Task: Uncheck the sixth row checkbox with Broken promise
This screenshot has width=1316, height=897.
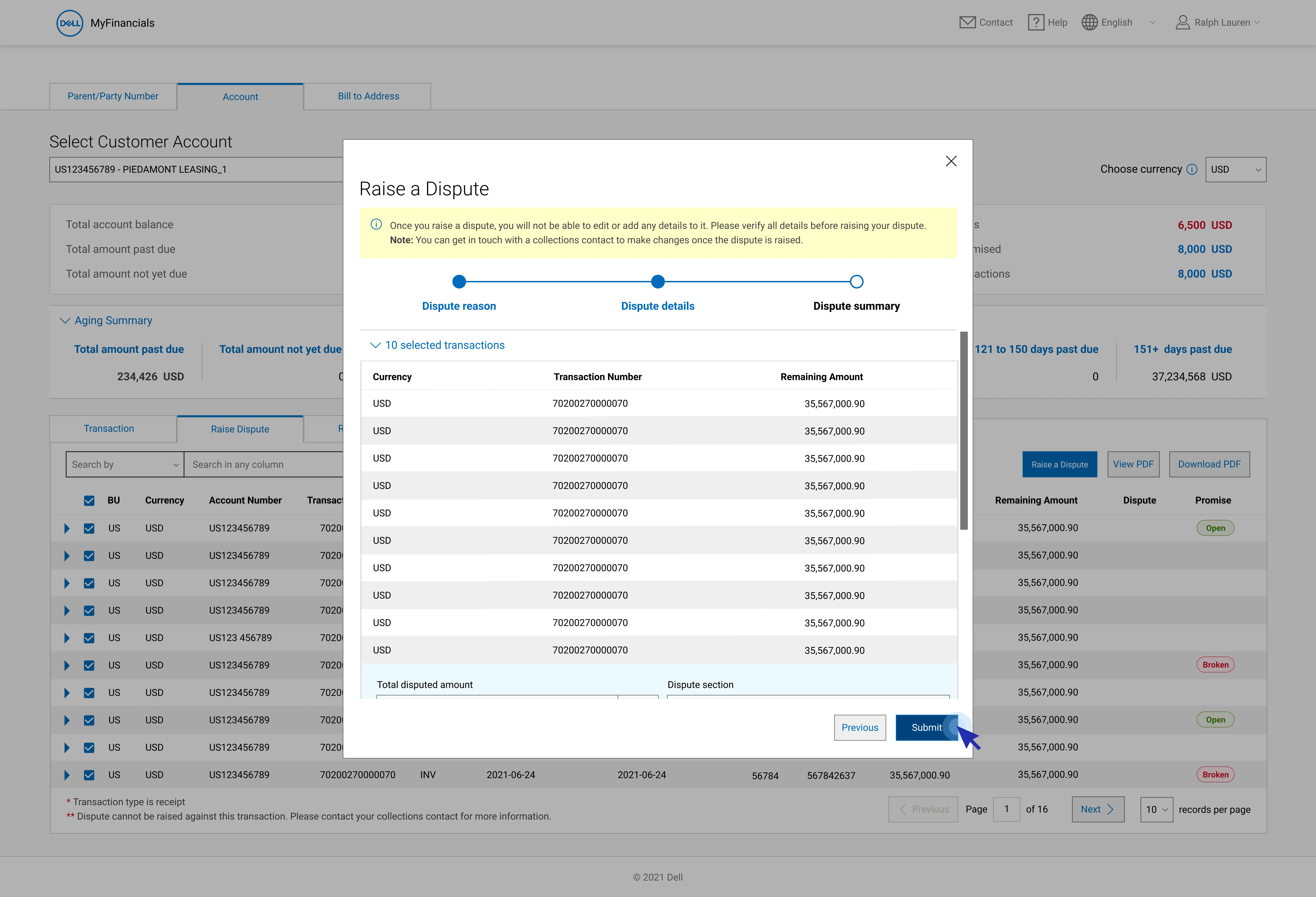Action: pos(89,665)
